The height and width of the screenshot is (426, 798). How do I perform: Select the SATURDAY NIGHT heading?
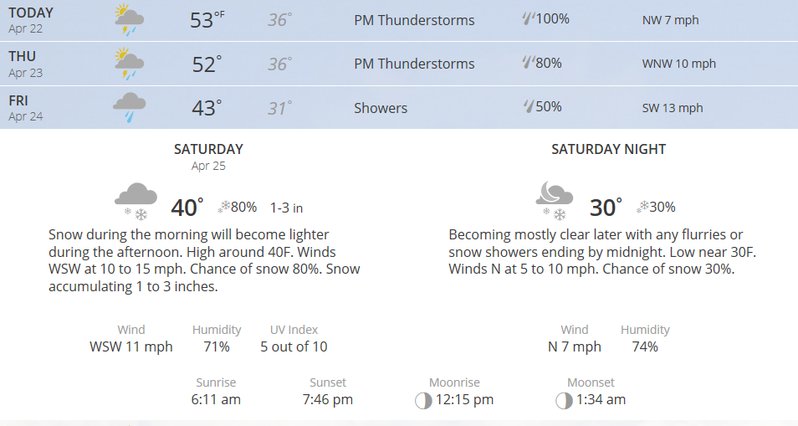click(x=609, y=149)
